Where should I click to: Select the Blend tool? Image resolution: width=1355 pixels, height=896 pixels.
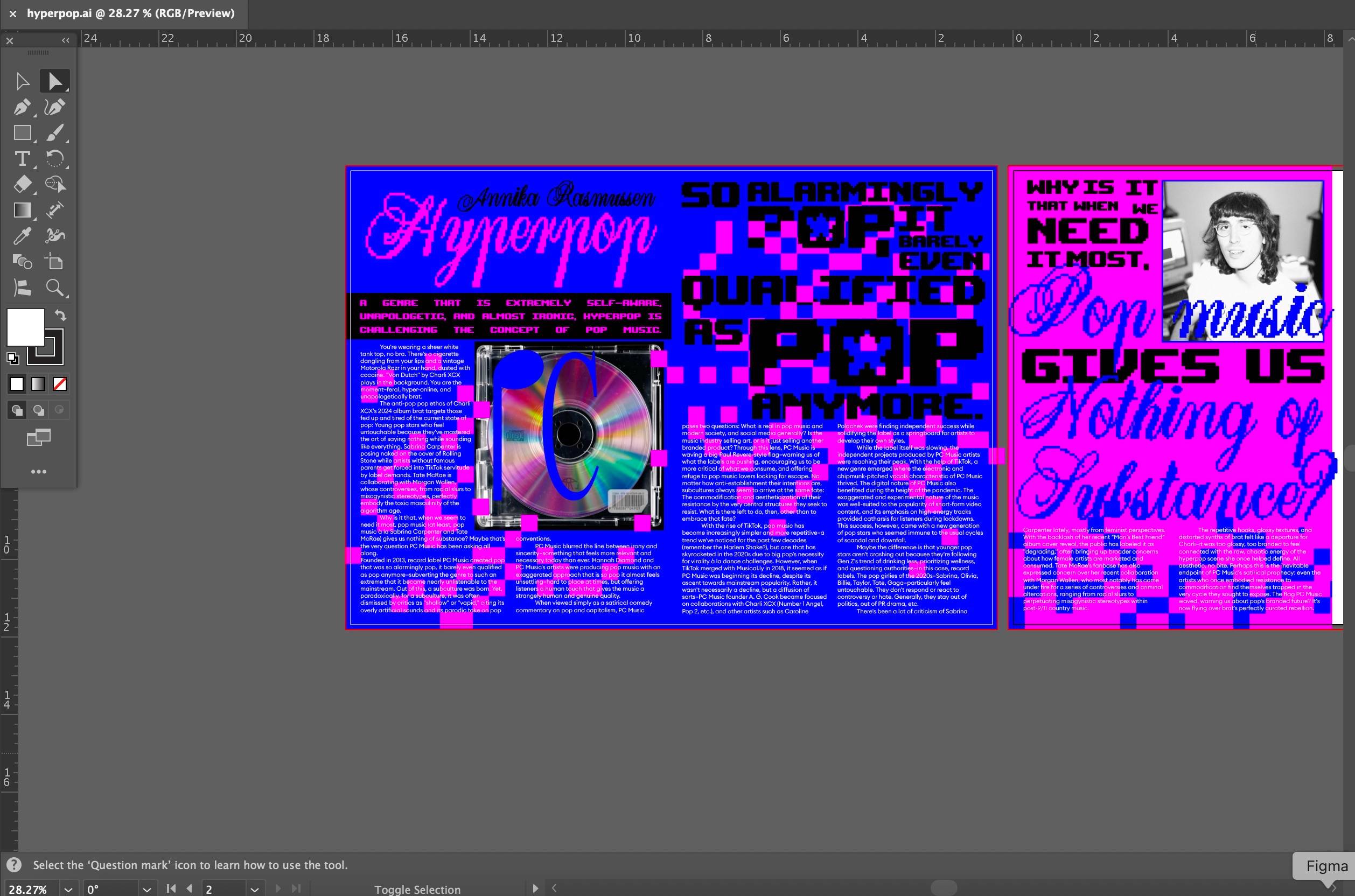point(22,262)
